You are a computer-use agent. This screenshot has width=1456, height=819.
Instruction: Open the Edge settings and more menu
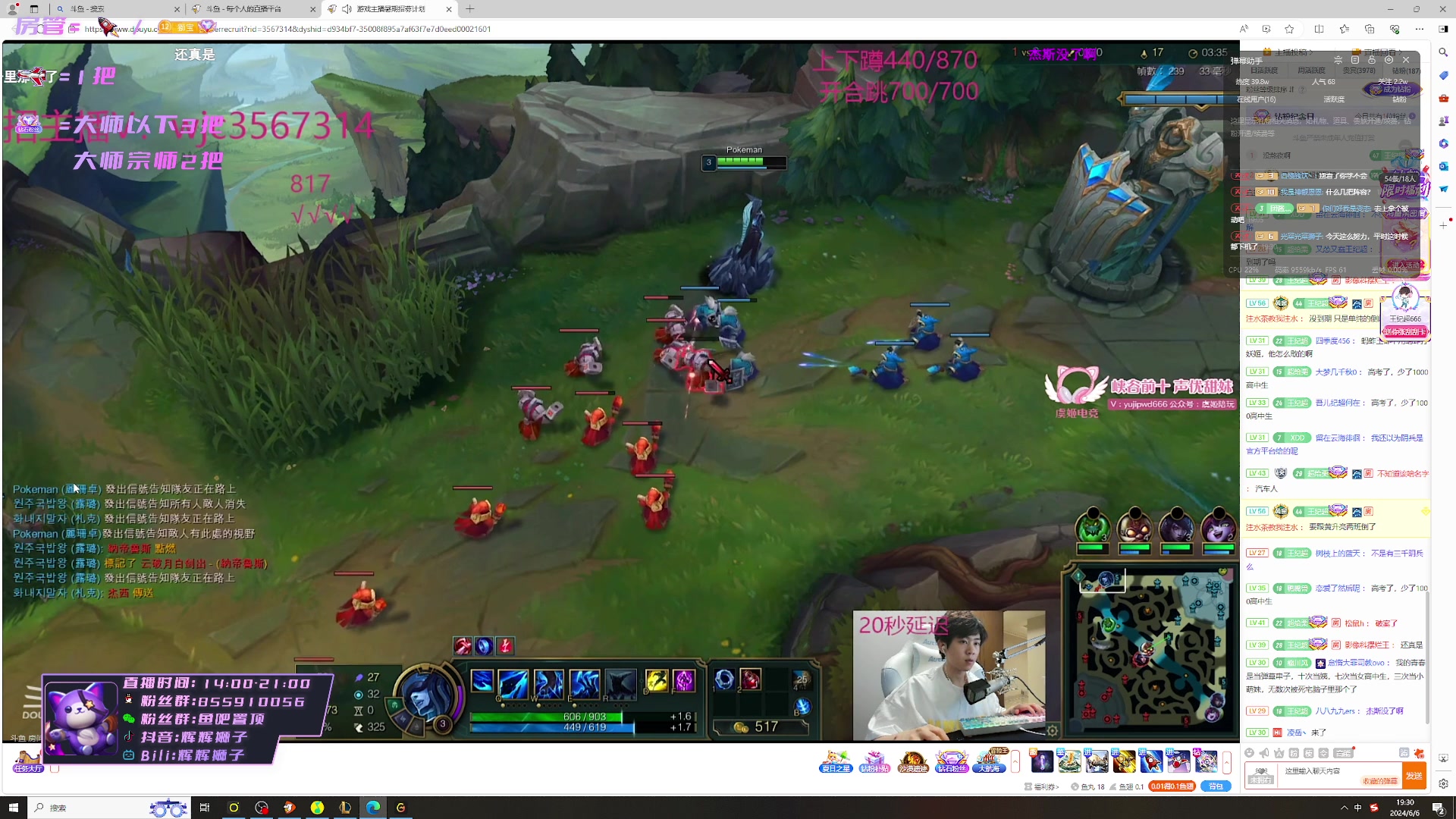(x=1420, y=29)
